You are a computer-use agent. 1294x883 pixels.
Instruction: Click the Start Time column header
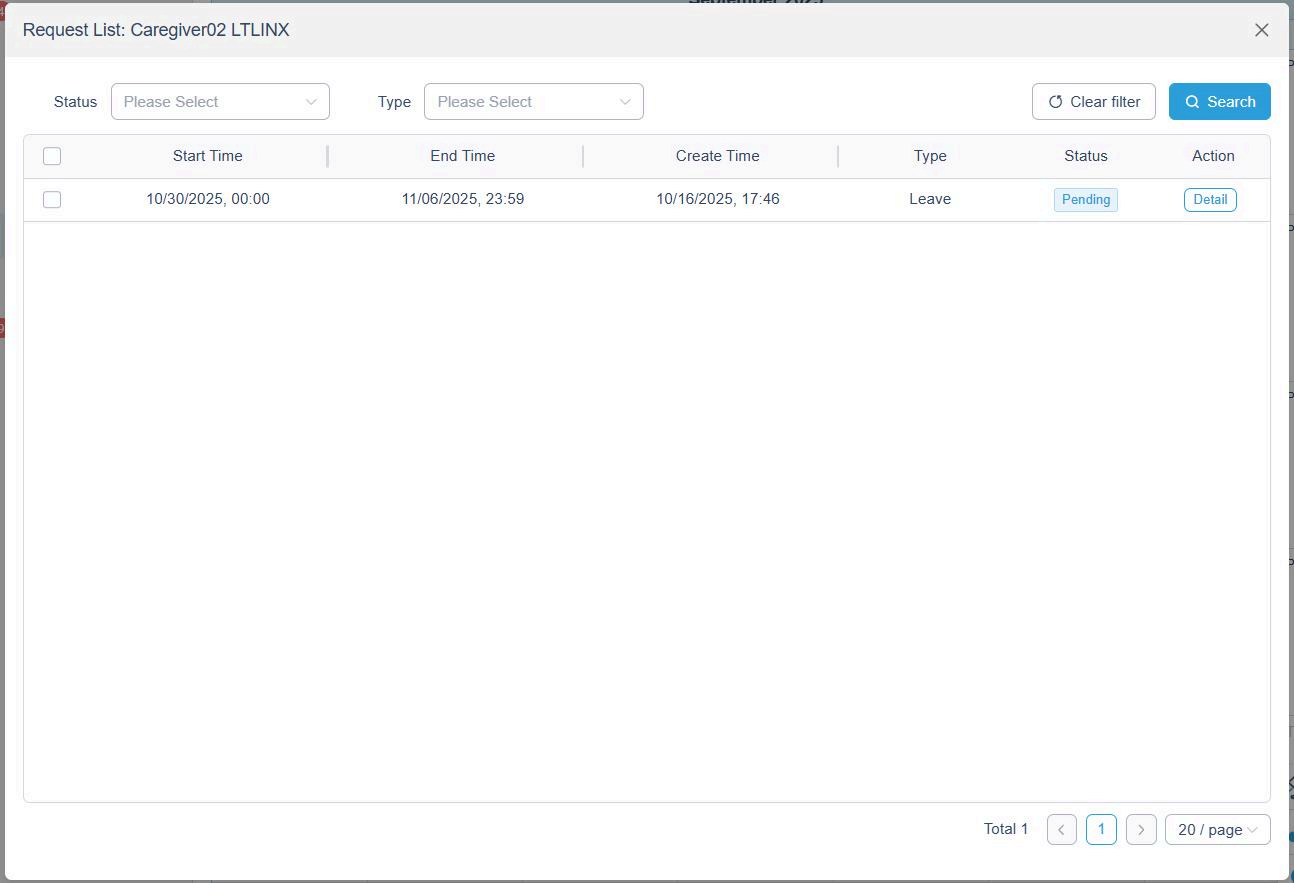point(207,156)
